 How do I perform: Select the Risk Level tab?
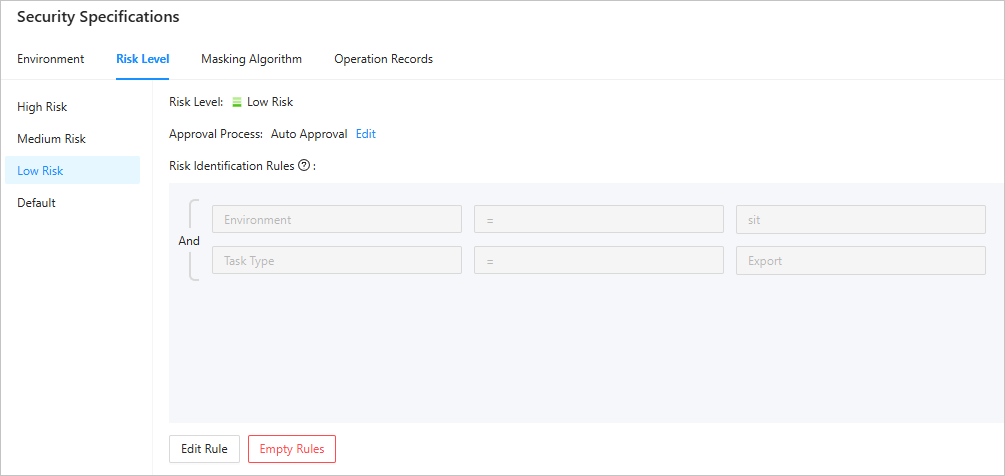[x=142, y=59]
